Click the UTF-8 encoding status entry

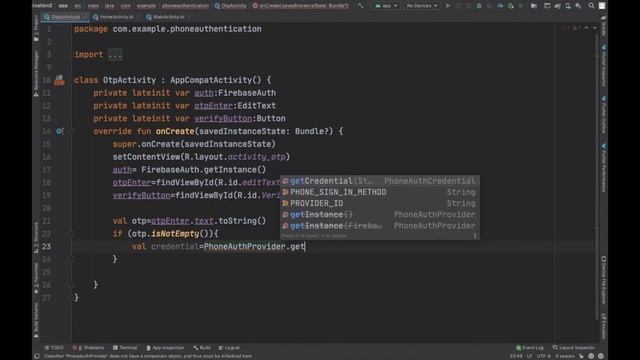click(543, 356)
